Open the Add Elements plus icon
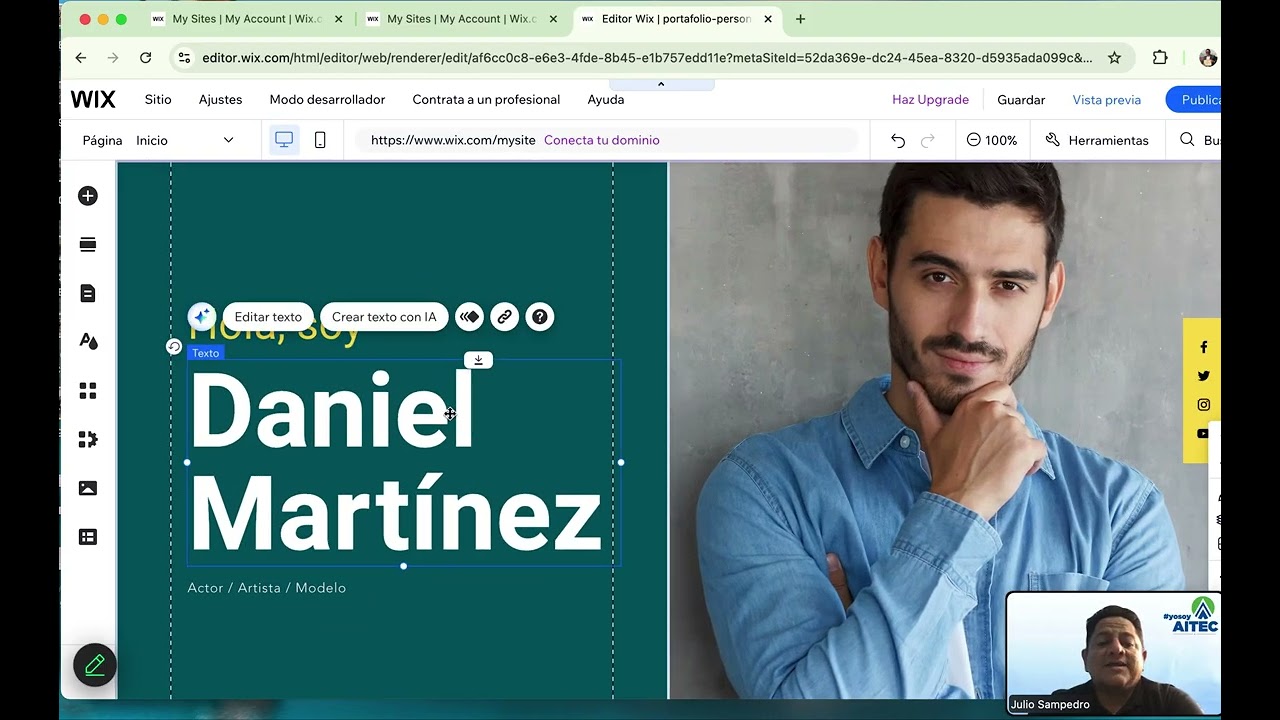The height and width of the screenshot is (720, 1280). (x=88, y=196)
